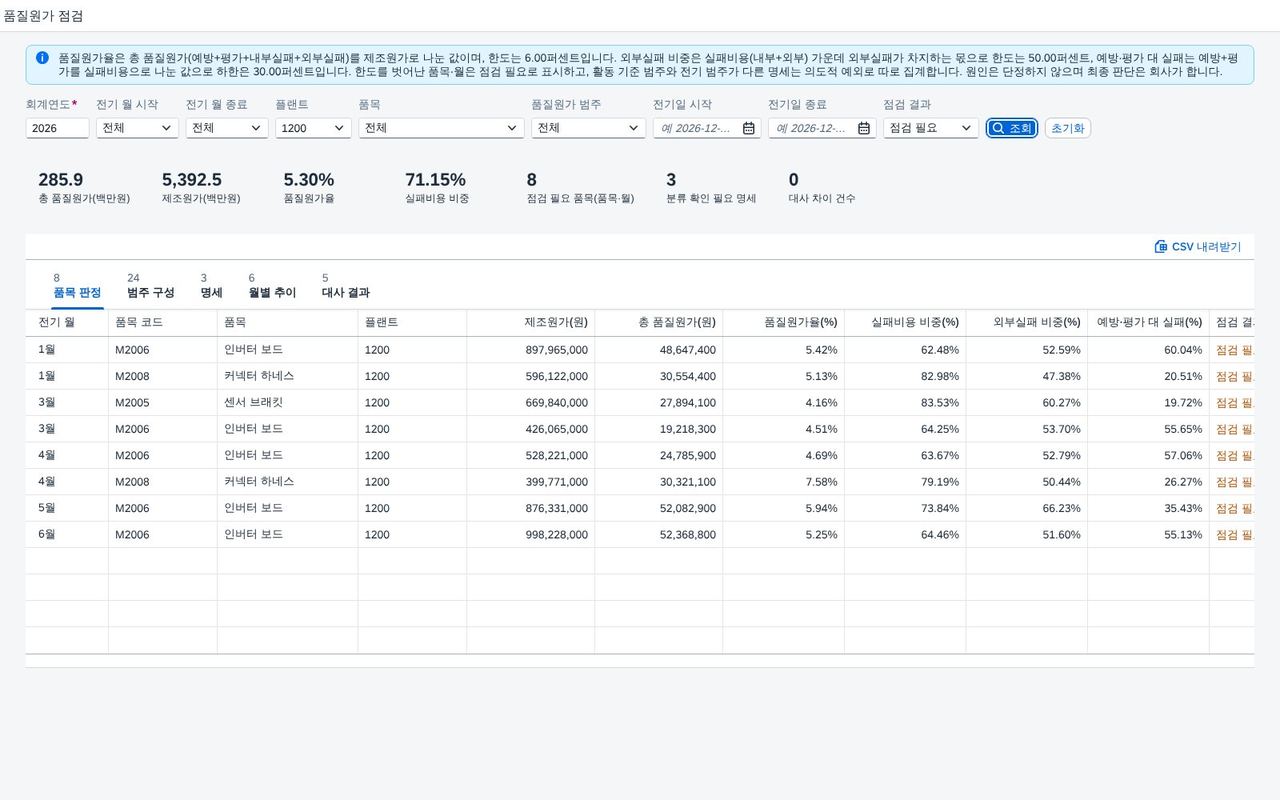The image size is (1280, 800).
Task: Click the 초기화 reset button
Action: pyautogui.click(x=1067, y=128)
